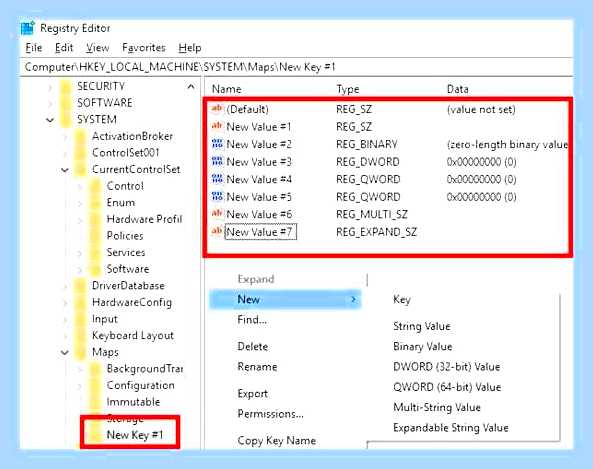Choose Rename in the context menu

click(x=257, y=367)
